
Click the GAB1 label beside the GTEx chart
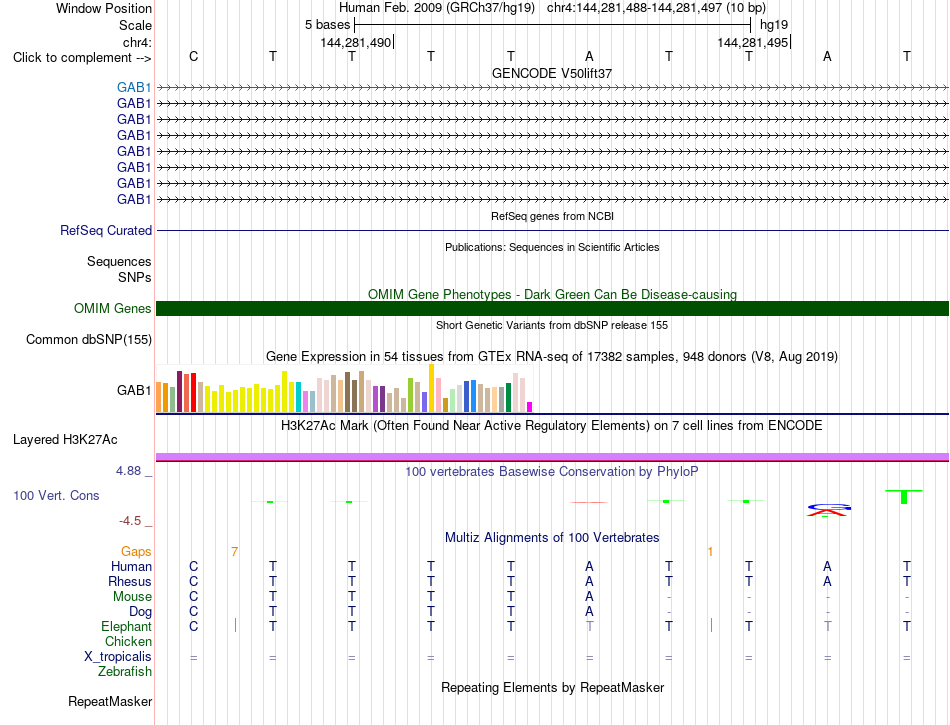(x=134, y=391)
